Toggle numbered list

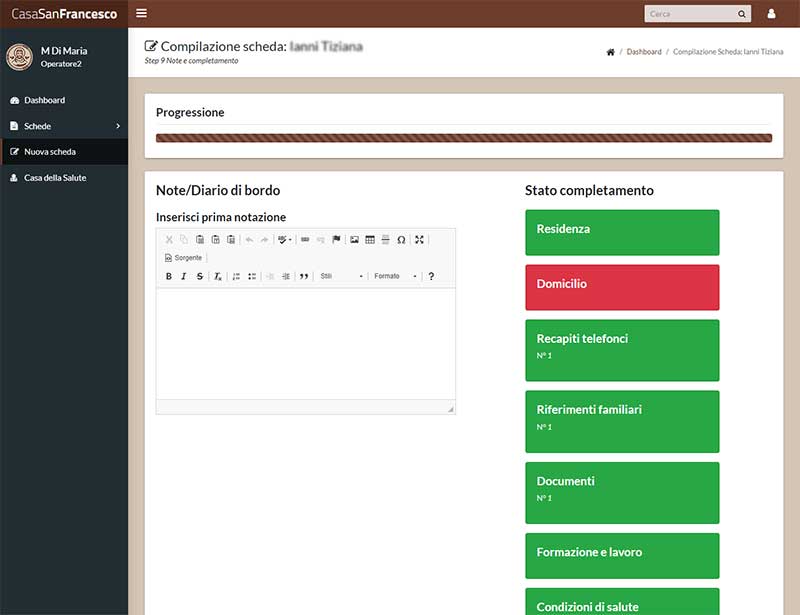236,276
